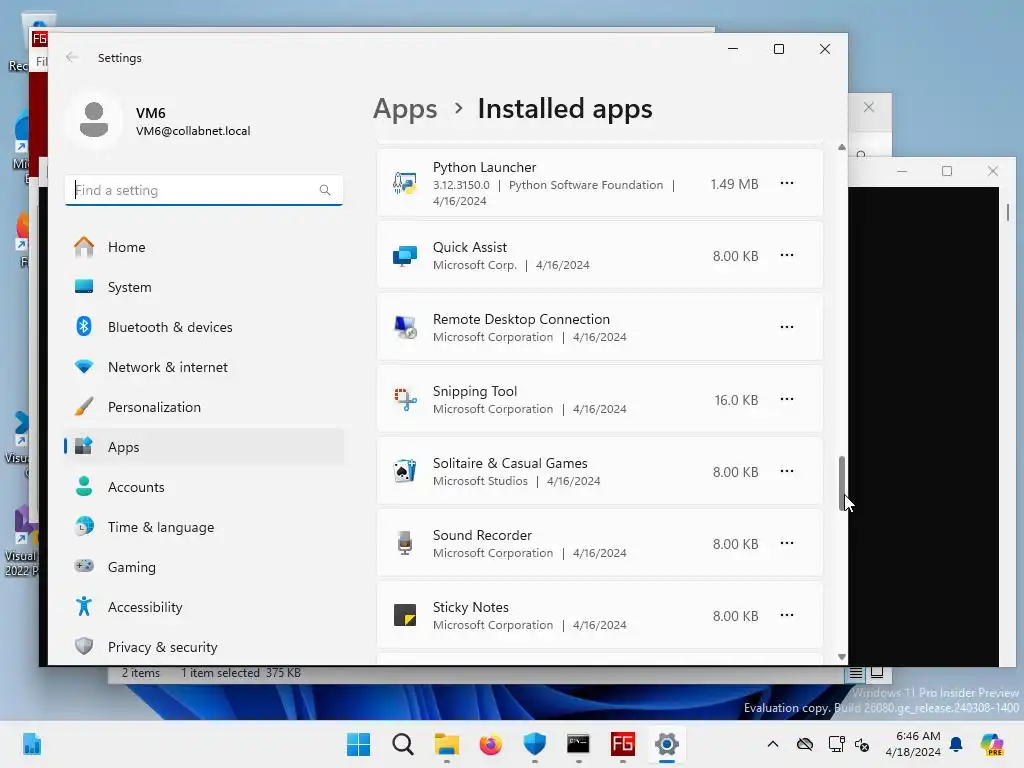Click the Remote Desktop Connection icon
Screen dimensions: 1024x768
[405, 327]
